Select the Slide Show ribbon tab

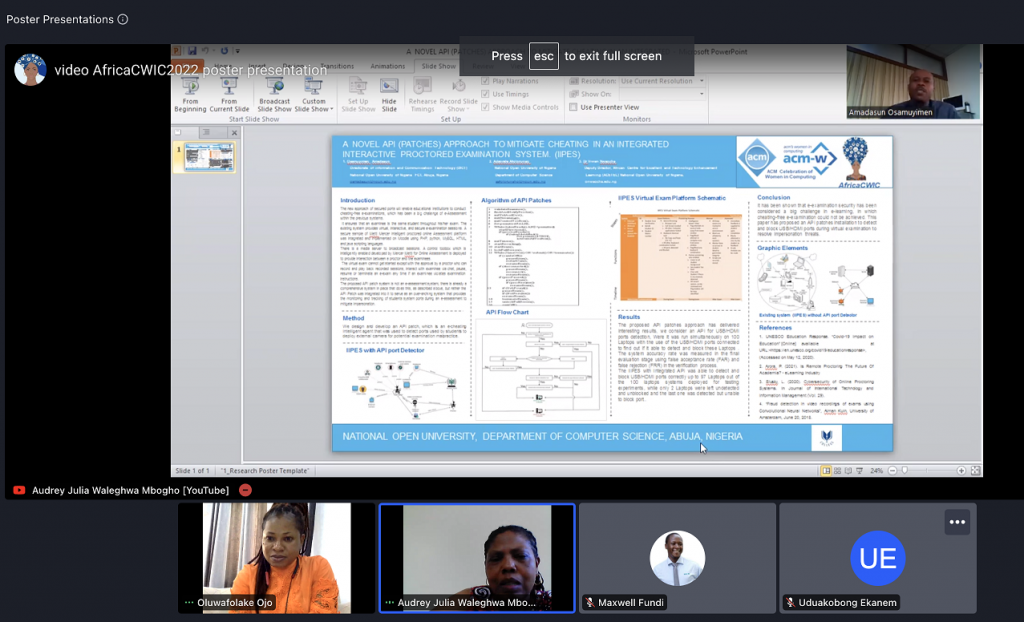click(438, 66)
